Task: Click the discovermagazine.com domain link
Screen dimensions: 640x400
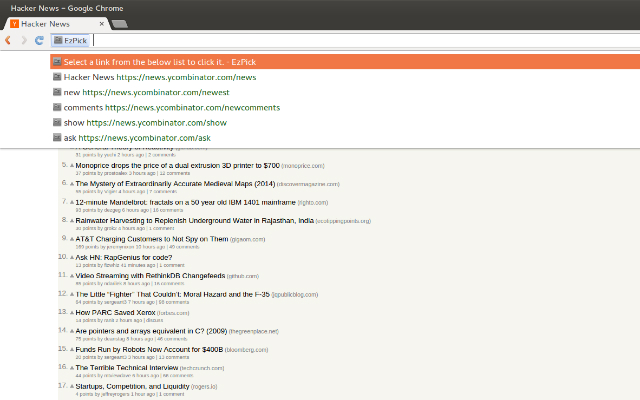Action: 308,184
